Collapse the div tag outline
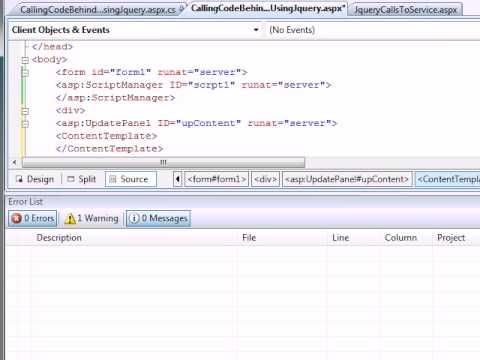 (x=25, y=111)
